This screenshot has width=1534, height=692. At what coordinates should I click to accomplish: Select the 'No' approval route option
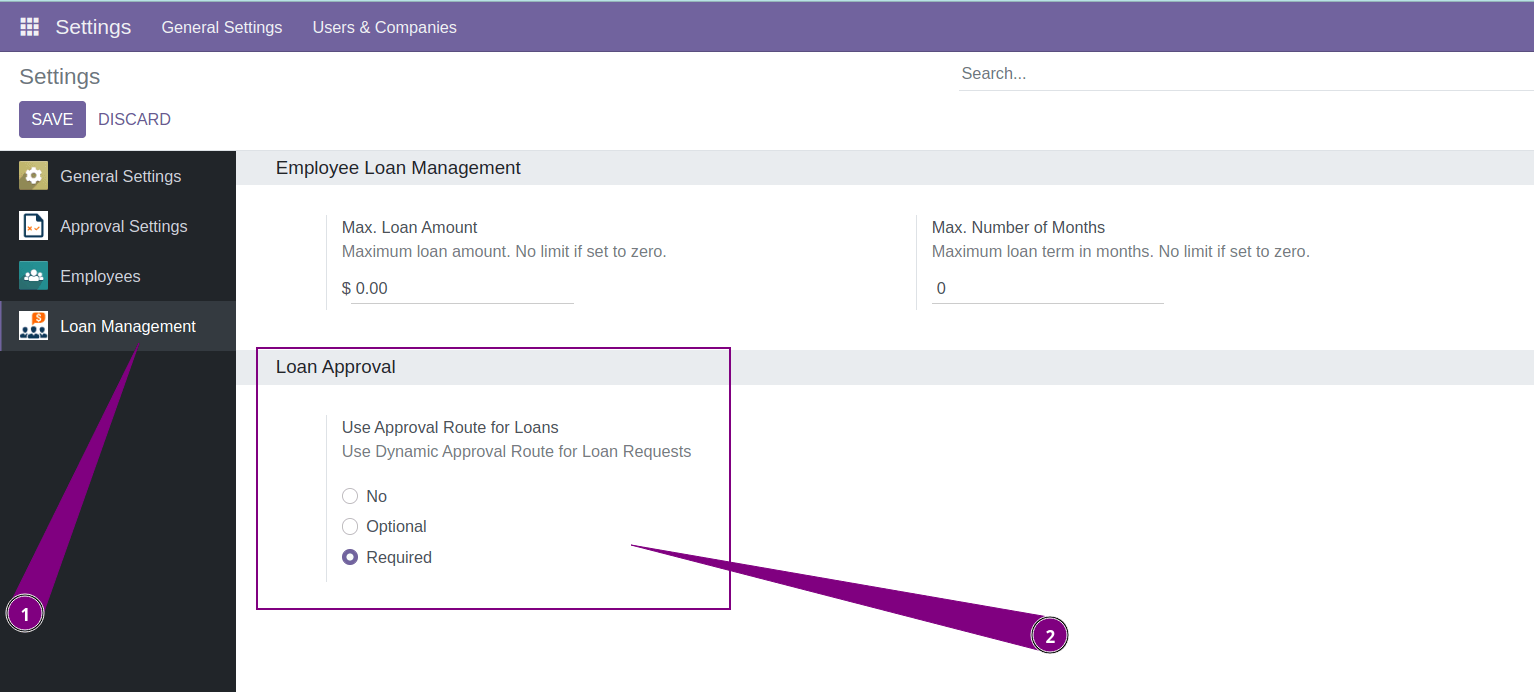pos(350,496)
